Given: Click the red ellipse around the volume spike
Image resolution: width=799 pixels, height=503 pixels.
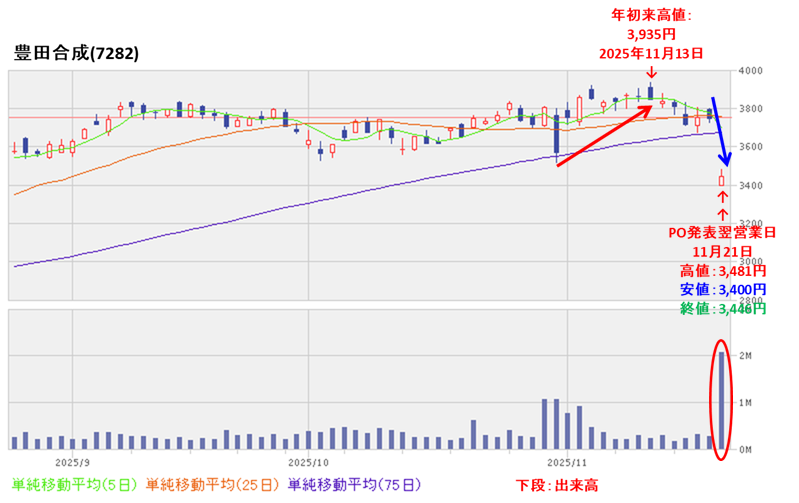Looking at the screenshot, I should 723,400.
